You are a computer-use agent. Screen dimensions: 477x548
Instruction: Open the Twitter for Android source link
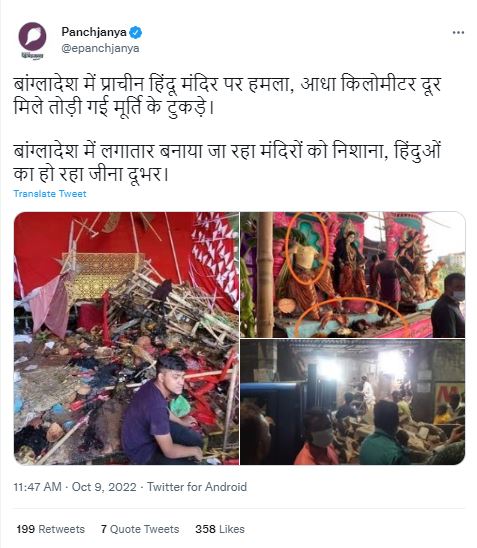pyautogui.click(x=197, y=487)
